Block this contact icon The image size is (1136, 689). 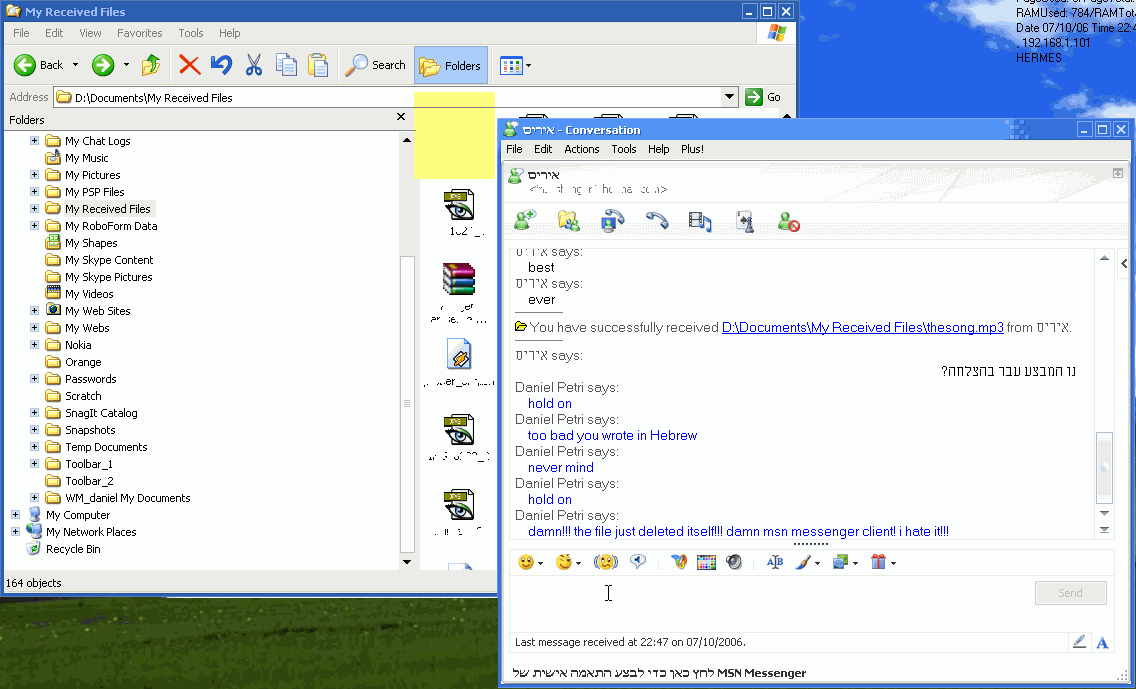click(788, 220)
